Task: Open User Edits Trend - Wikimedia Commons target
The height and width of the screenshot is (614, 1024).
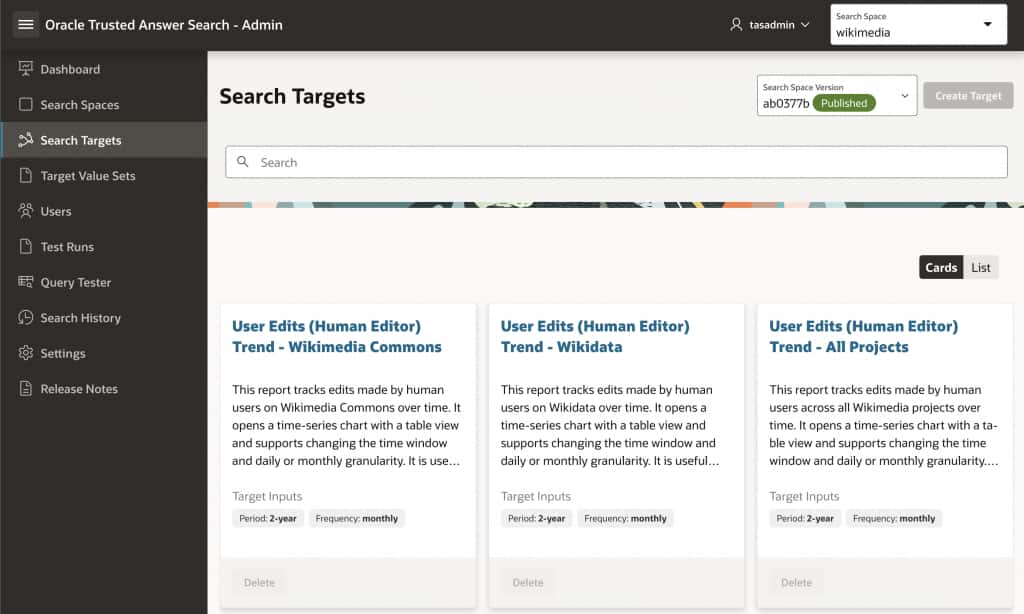Action: tap(336, 336)
